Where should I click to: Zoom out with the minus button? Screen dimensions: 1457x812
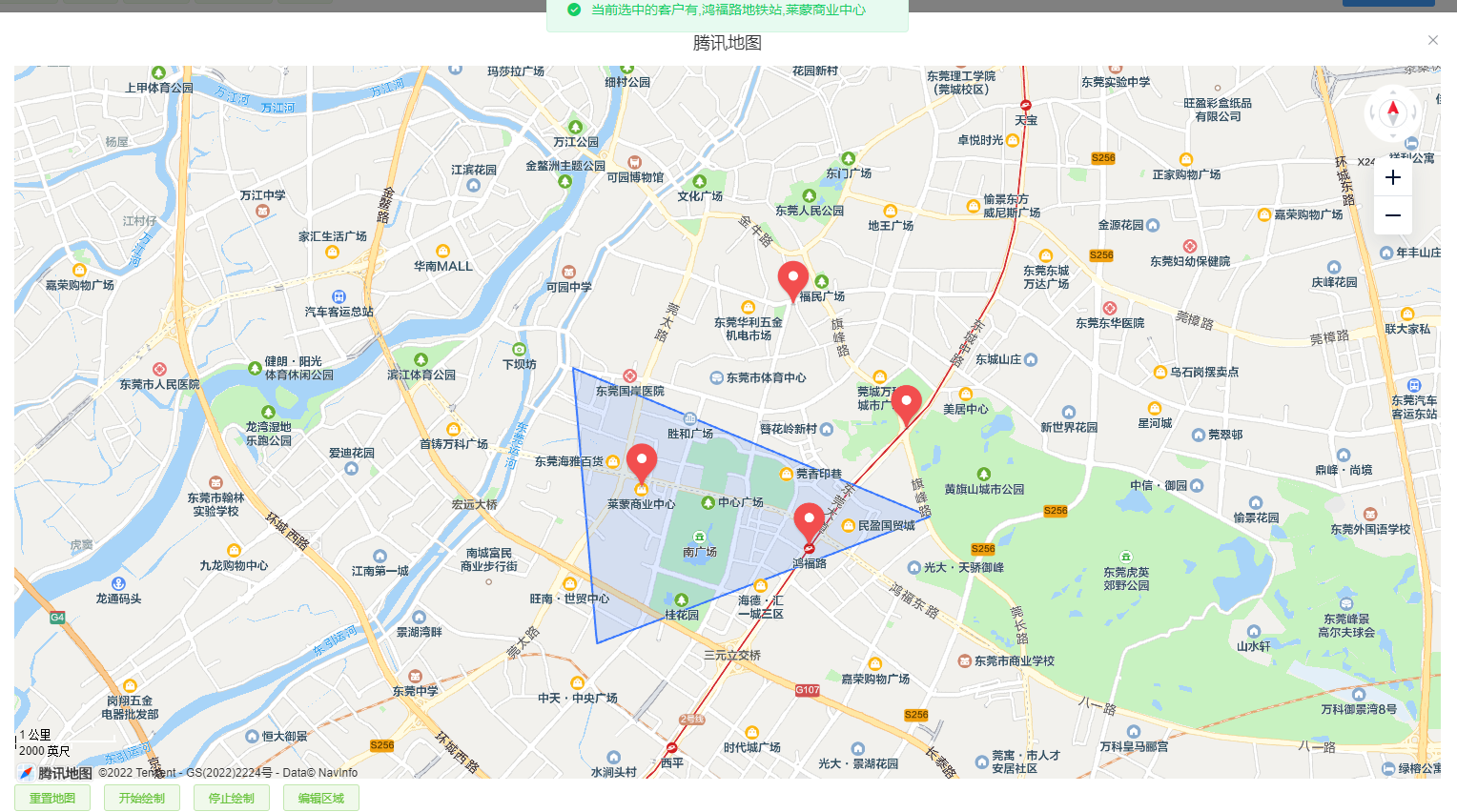tap(1393, 215)
